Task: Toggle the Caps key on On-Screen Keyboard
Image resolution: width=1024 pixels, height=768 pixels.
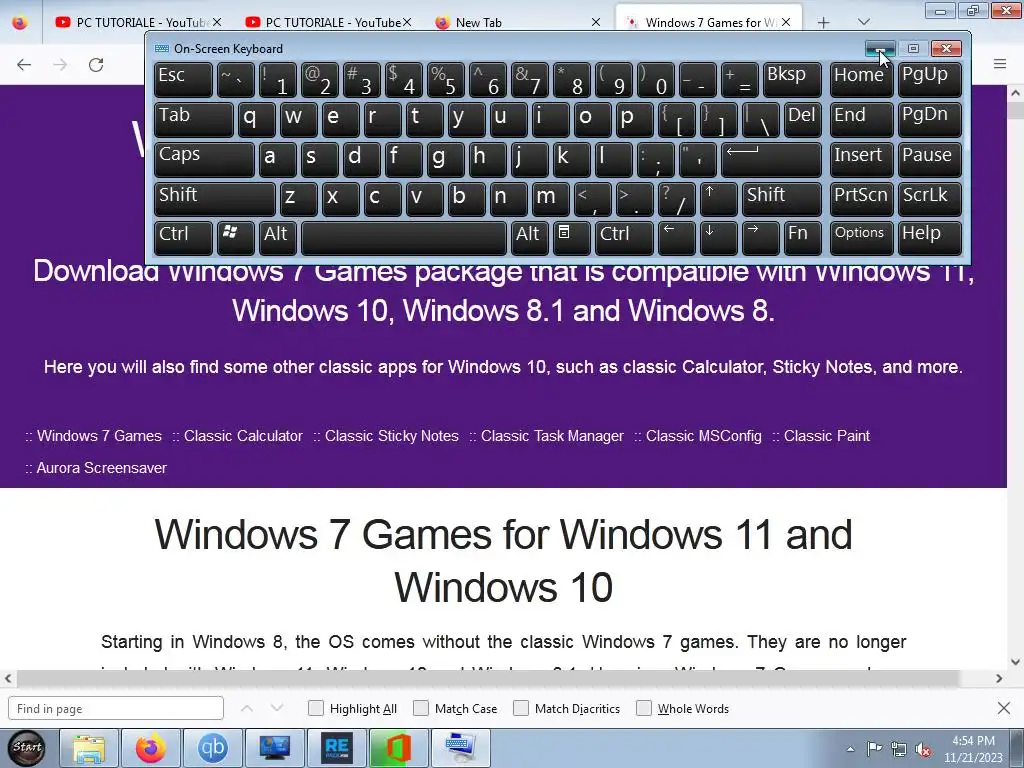Action: tap(204, 159)
